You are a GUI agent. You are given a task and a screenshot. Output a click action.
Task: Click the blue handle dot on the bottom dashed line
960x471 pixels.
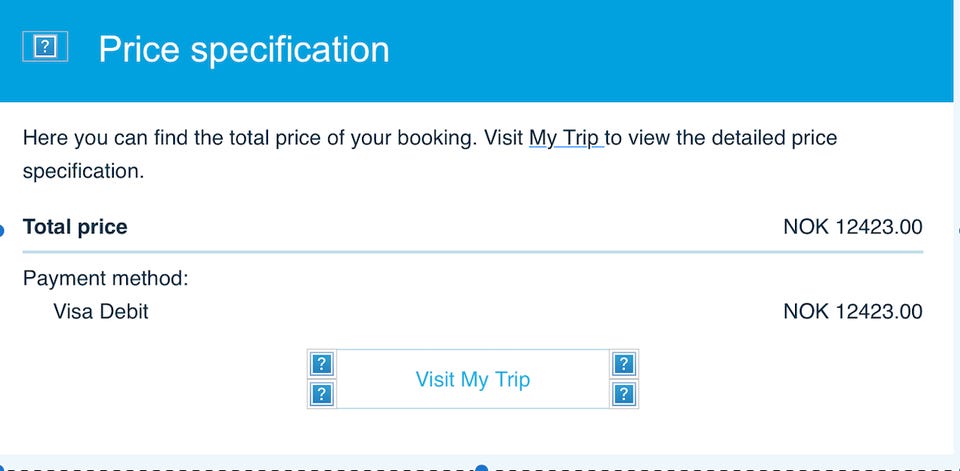(x=481, y=468)
